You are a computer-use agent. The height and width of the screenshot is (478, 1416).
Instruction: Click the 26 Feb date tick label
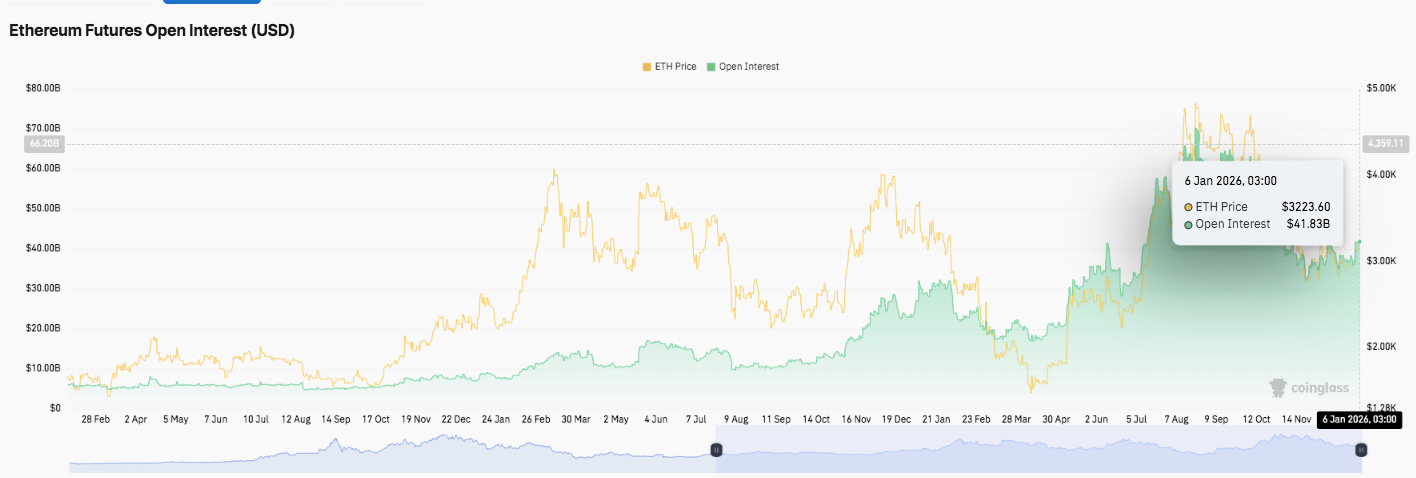point(541,420)
